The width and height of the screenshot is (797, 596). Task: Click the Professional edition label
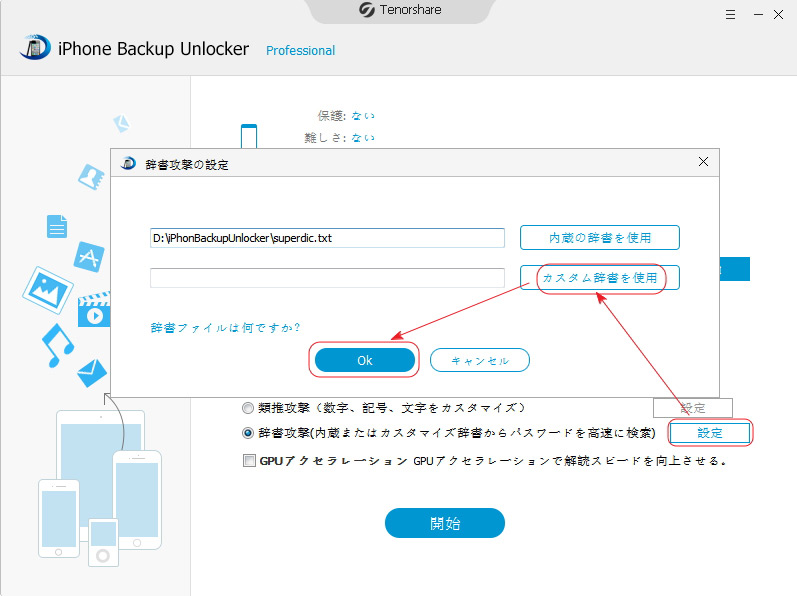pos(300,50)
